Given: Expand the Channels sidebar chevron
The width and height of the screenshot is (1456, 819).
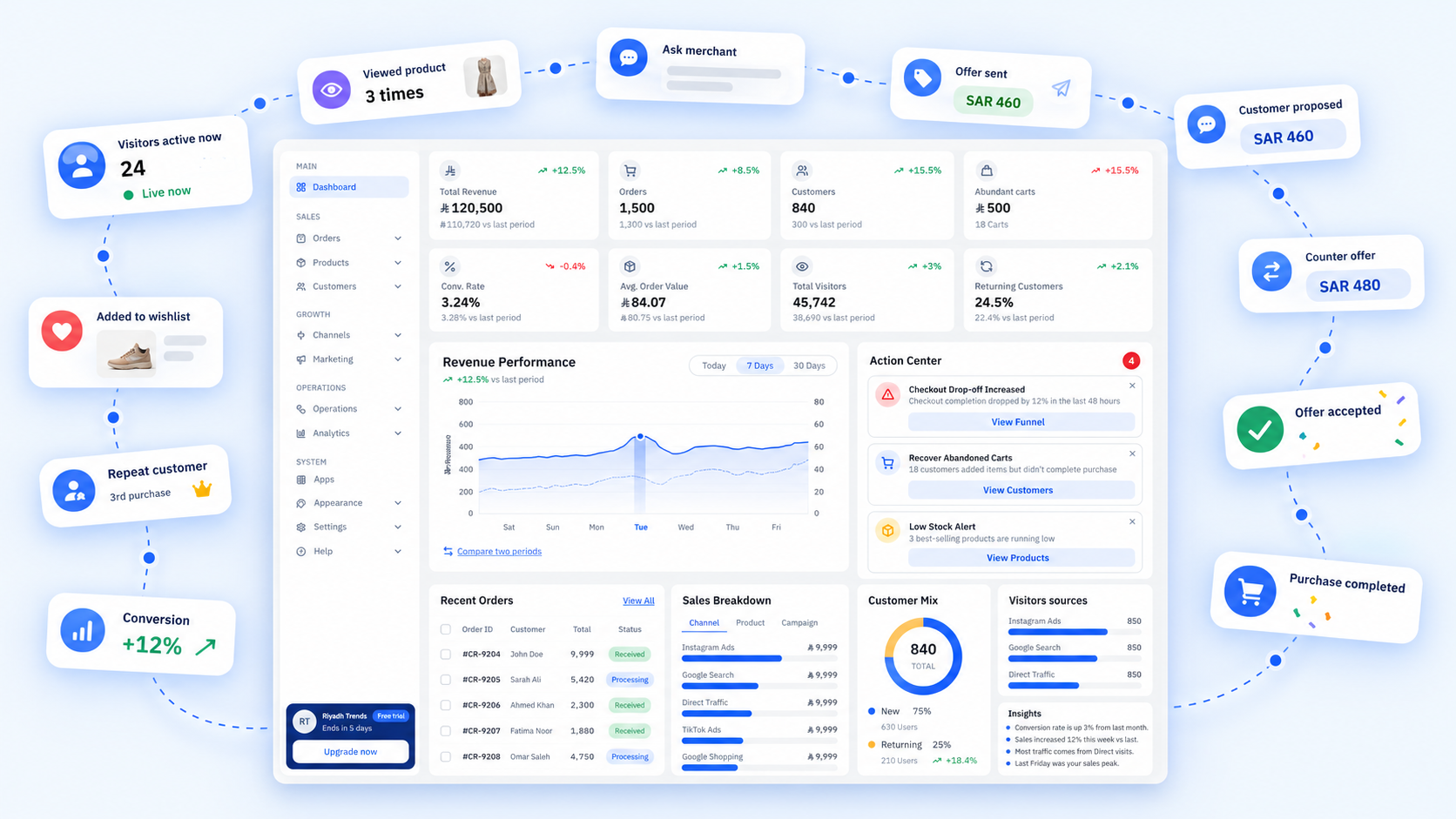Looking at the screenshot, I should tap(398, 335).
